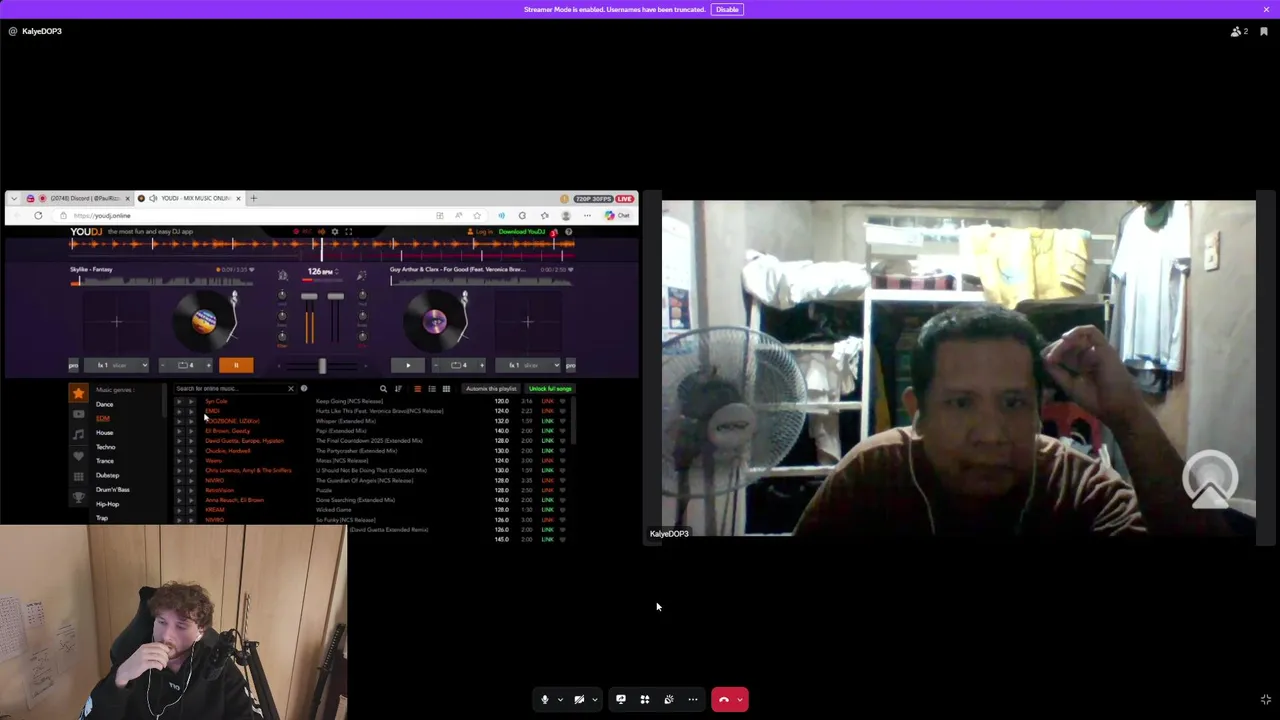Select the heart liked songs sidebar icon

(78, 455)
